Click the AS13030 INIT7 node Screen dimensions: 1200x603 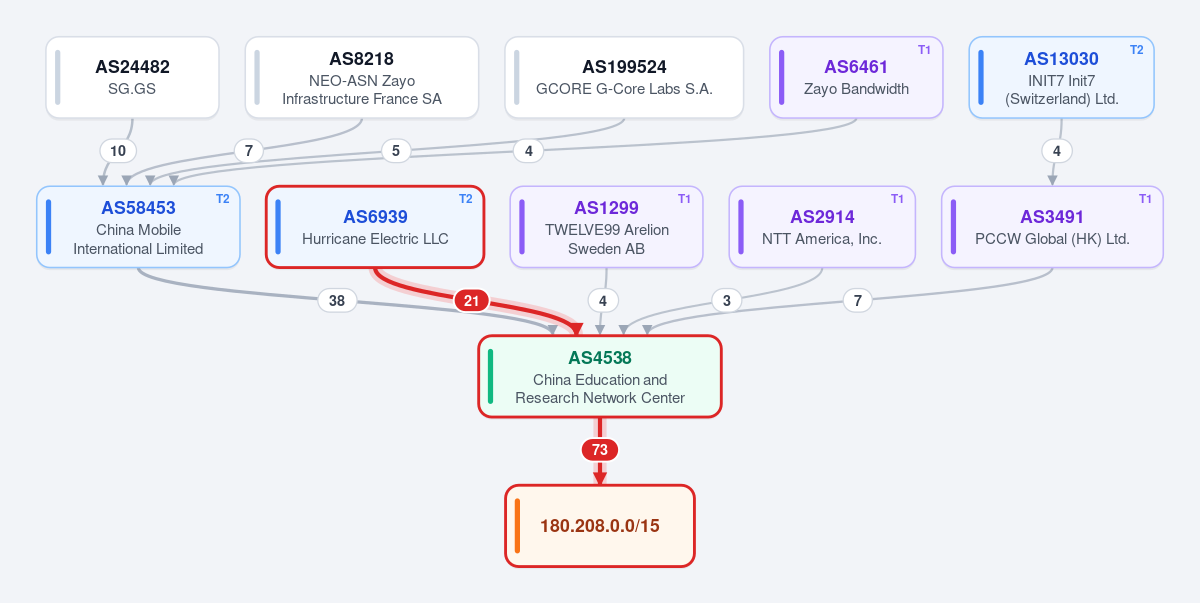click(x=1061, y=77)
